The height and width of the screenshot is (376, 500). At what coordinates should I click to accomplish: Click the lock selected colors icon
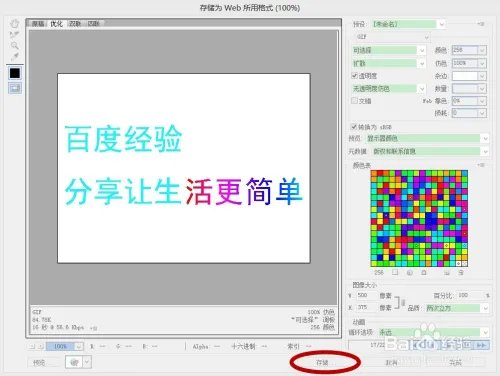coord(424,272)
